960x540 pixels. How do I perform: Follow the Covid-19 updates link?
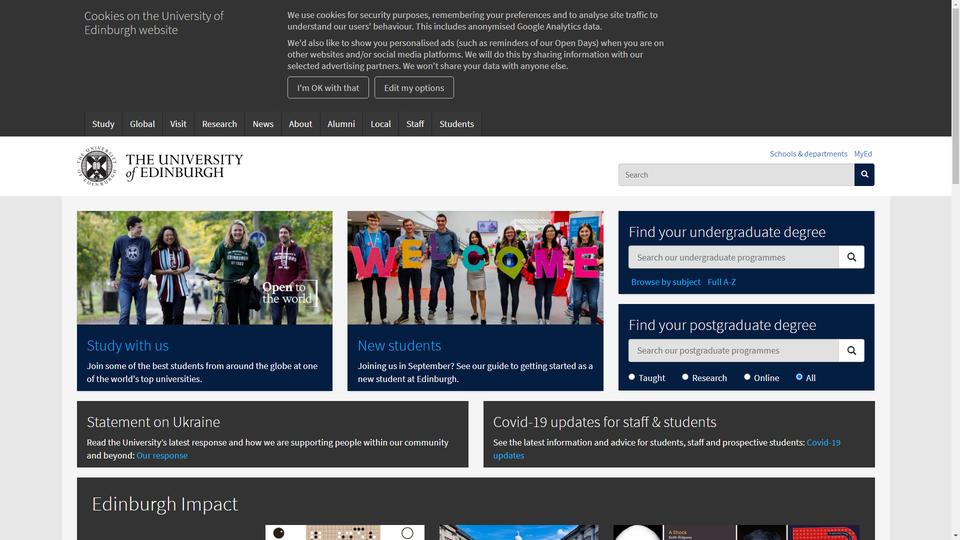pyautogui.click(x=667, y=449)
